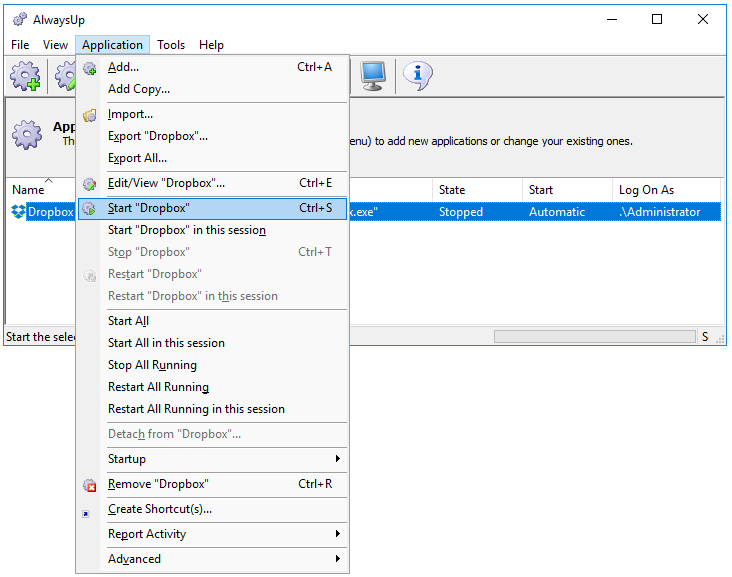The image size is (732, 577).
Task: Choose Edit/View "Dropbox"... entry
Action: (x=212, y=183)
